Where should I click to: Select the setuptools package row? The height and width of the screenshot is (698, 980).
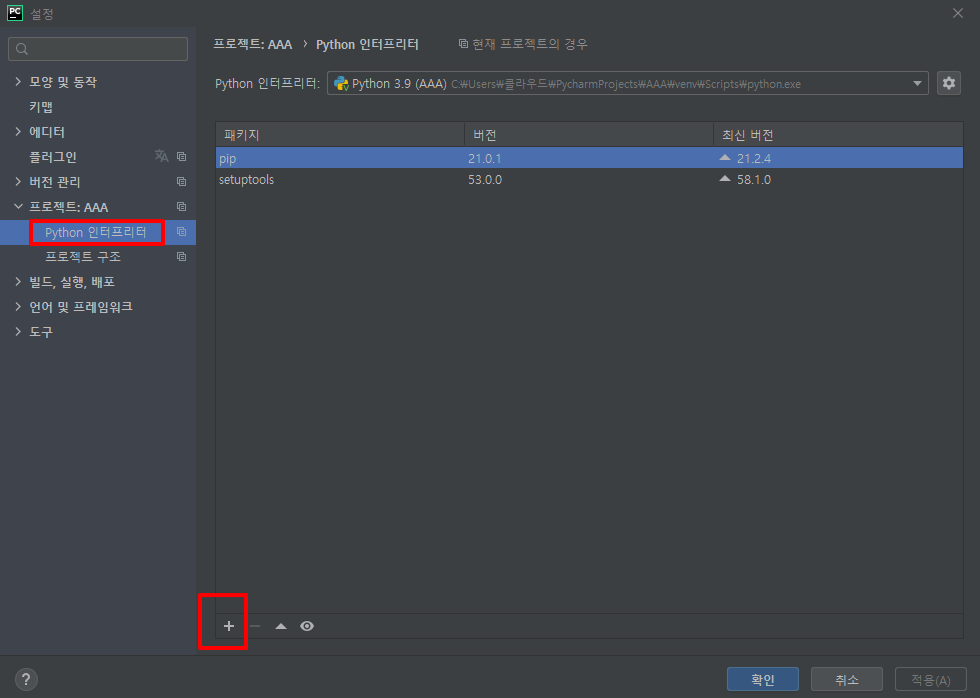pyautogui.click(x=589, y=179)
